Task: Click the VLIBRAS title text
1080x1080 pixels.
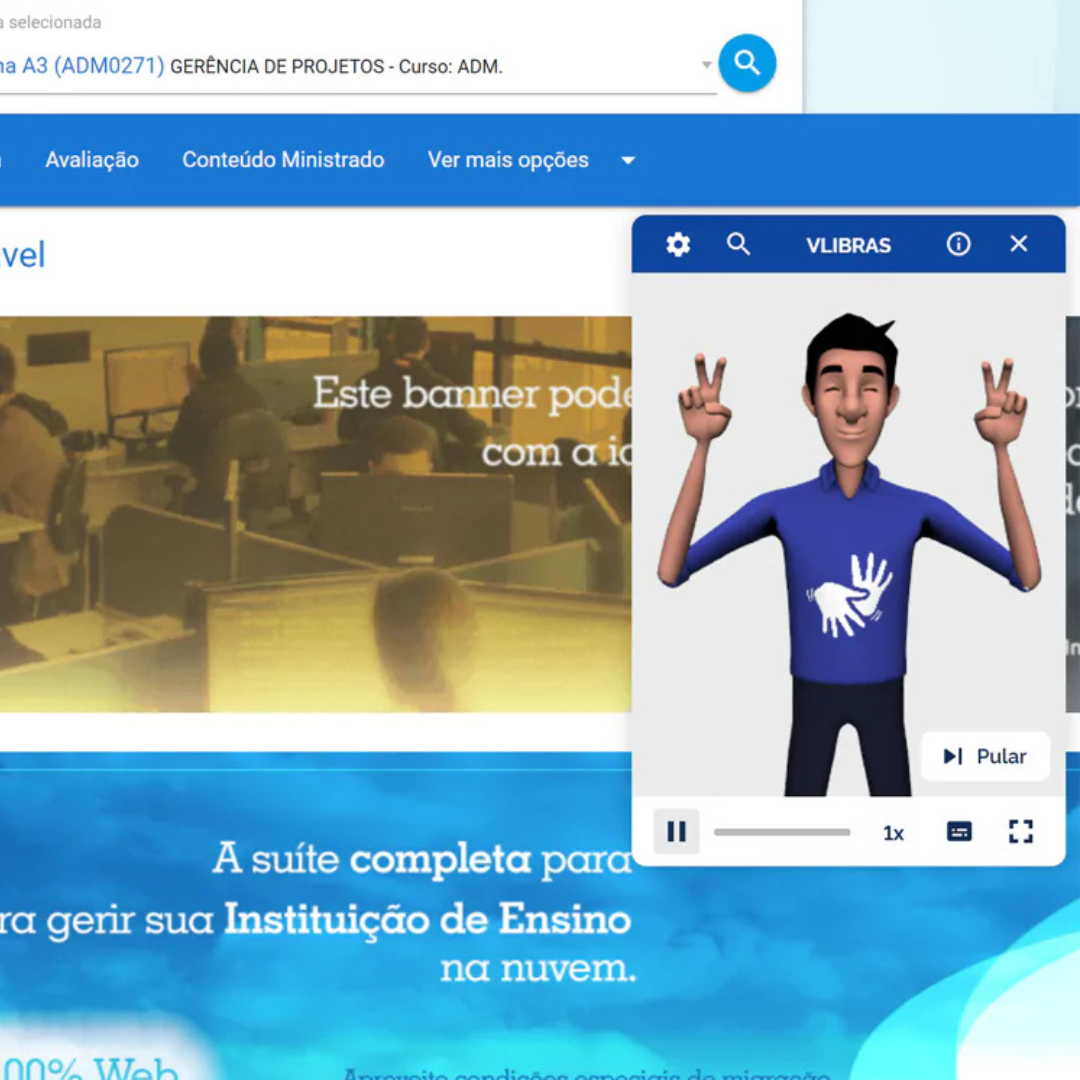Action: click(x=849, y=245)
